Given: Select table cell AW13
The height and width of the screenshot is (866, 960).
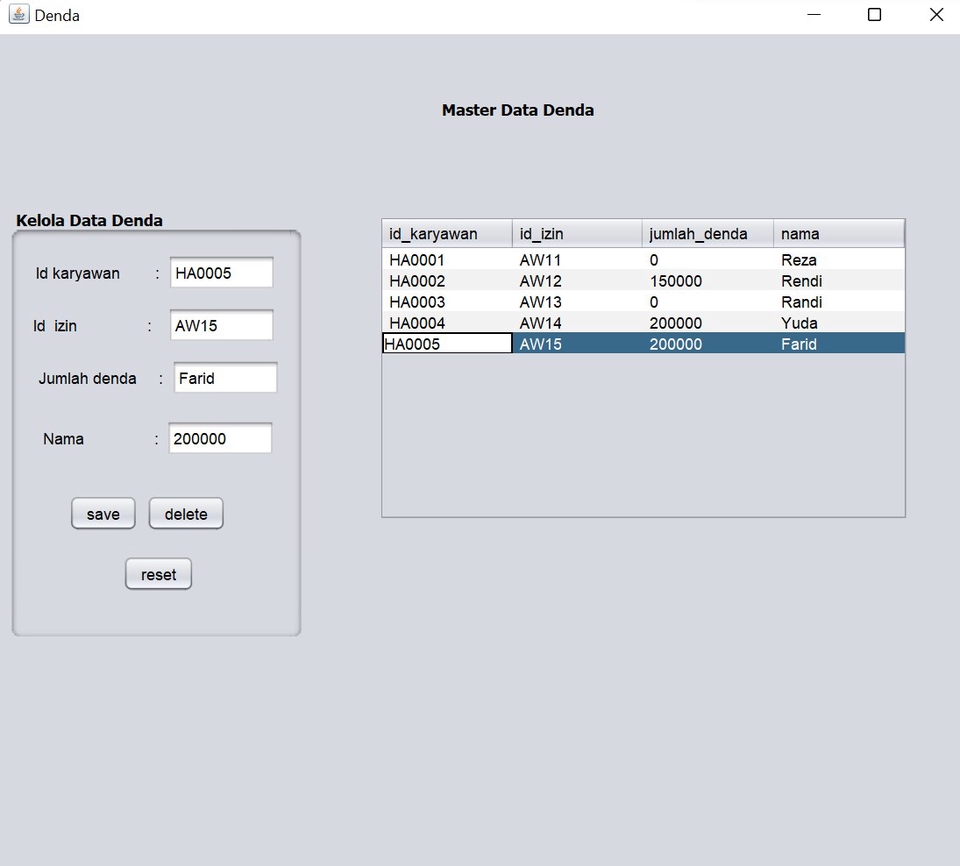Looking at the screenshot, I should 577,301.
